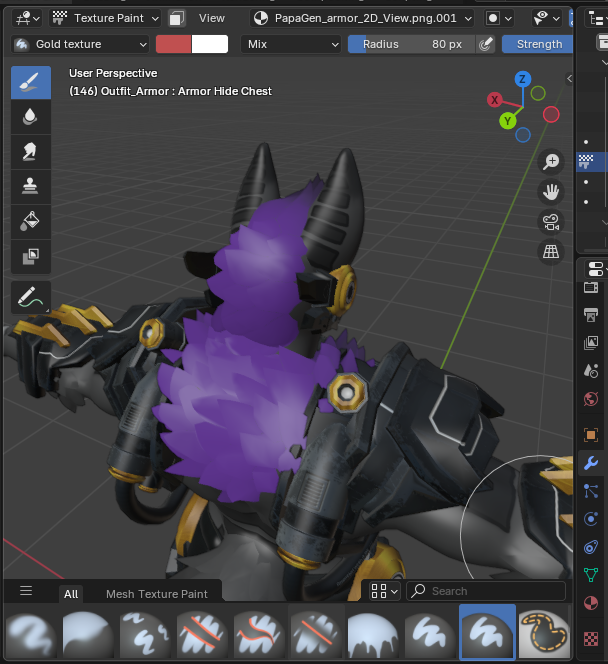The height and width of the screenshot is (664, 608).
Task: Select the highlighted active brush thumbnail
Action: coord(487,633)
